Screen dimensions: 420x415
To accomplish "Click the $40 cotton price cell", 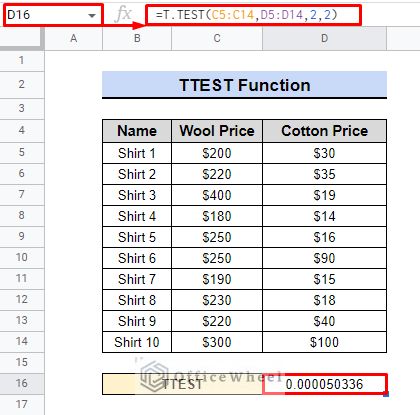I will coord(325,321).
